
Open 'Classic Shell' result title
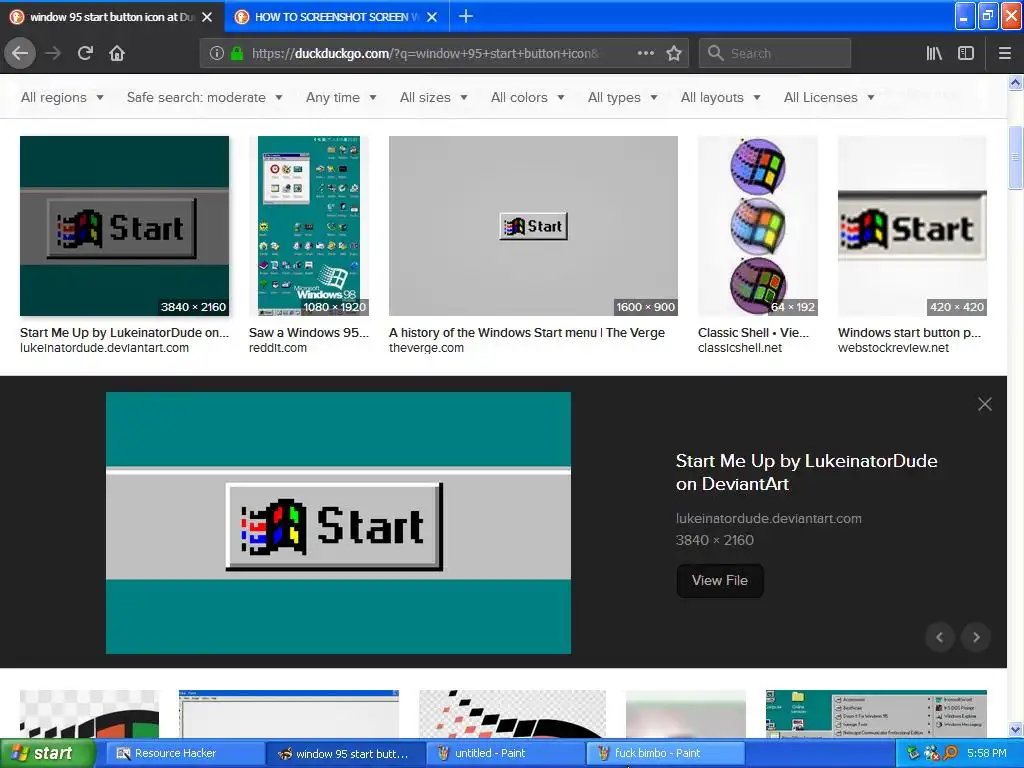pos(753,332)
